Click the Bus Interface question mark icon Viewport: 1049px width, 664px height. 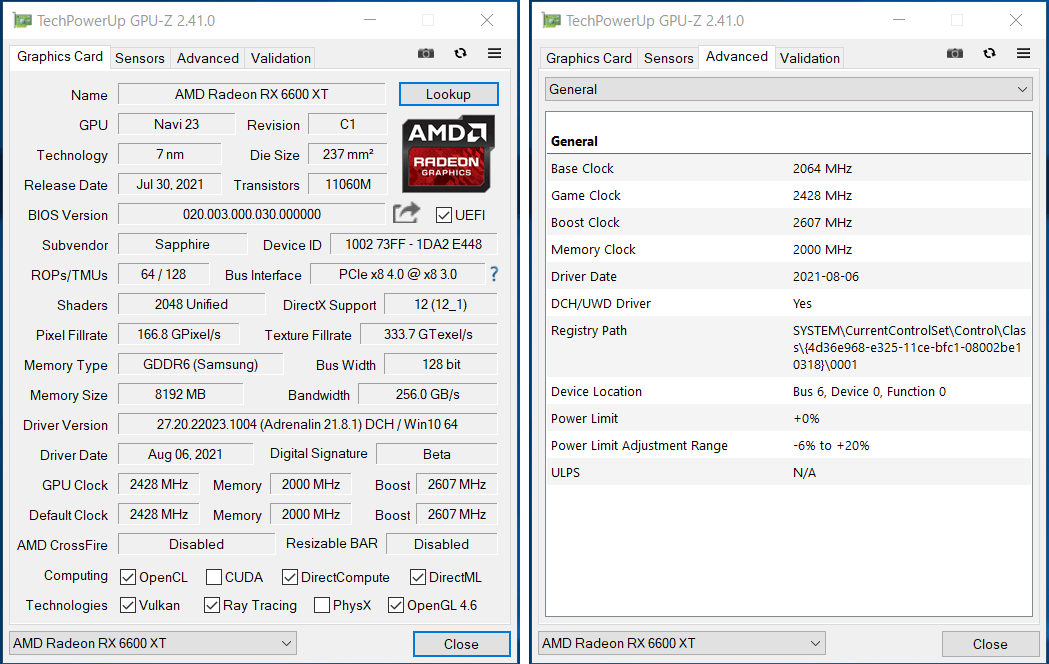coord(494,273)
